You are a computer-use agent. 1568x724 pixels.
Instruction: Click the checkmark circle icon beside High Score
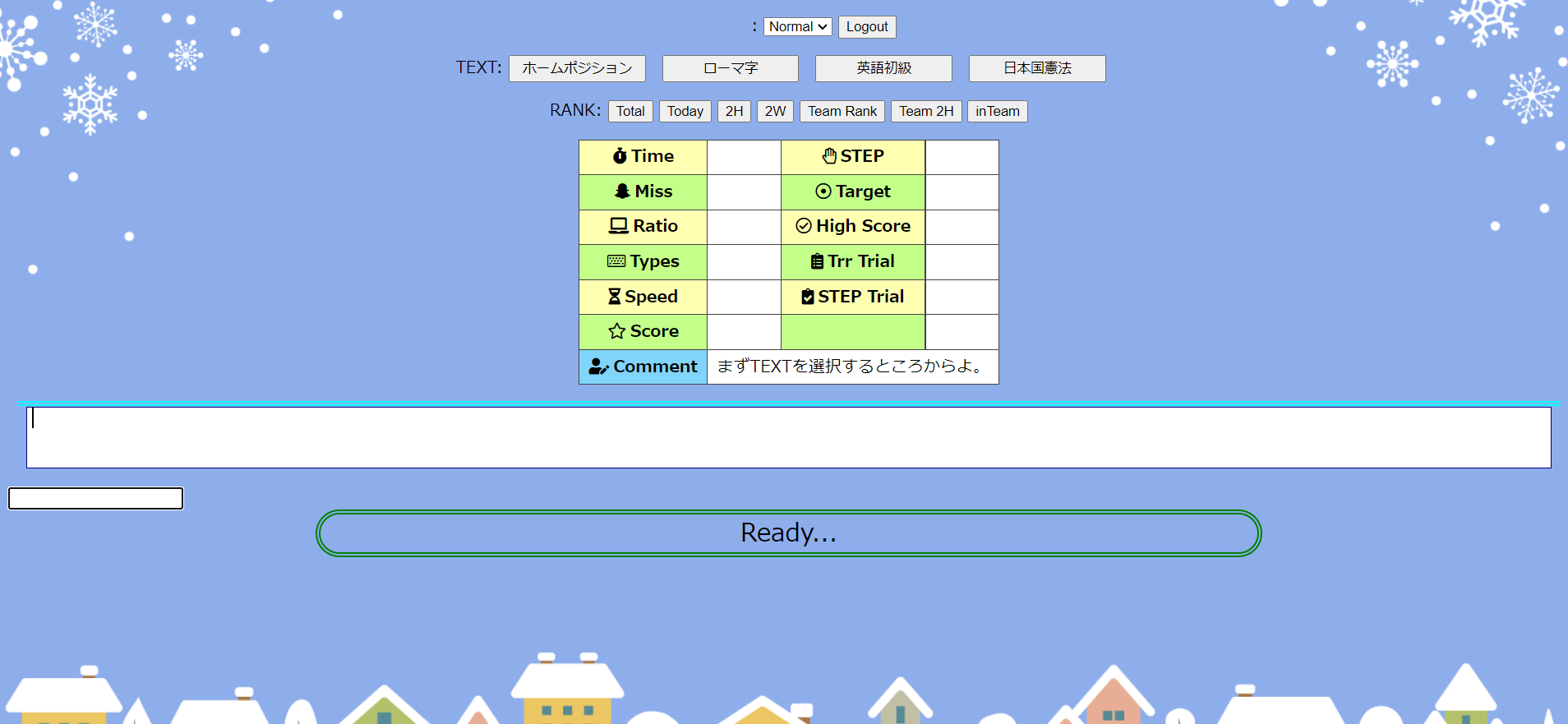[x=804, y=226]
